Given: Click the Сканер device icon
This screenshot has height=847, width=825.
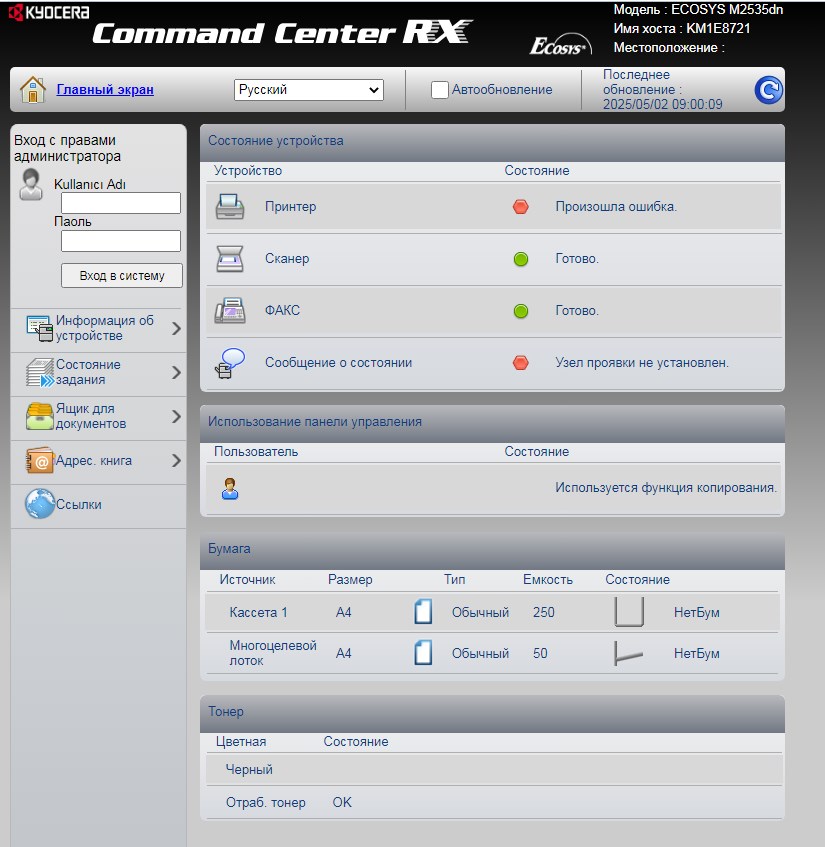Looking at the screenshot, I should 230,259.
